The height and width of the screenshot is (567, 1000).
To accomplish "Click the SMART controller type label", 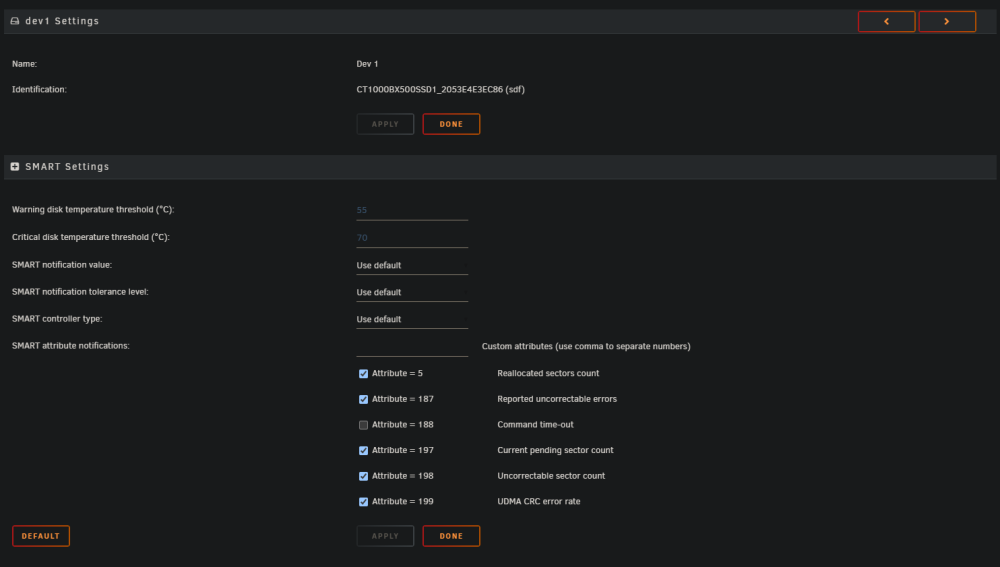I will 57,318.
